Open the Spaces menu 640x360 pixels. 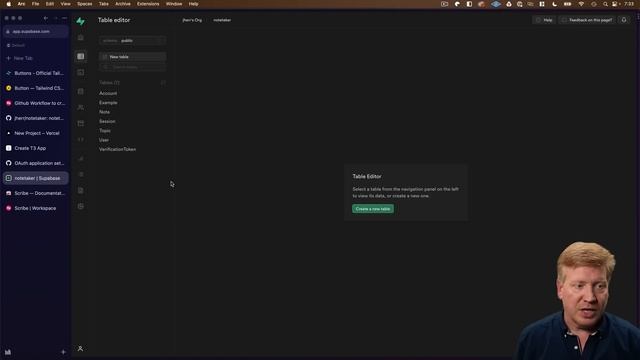coord(84,4)
